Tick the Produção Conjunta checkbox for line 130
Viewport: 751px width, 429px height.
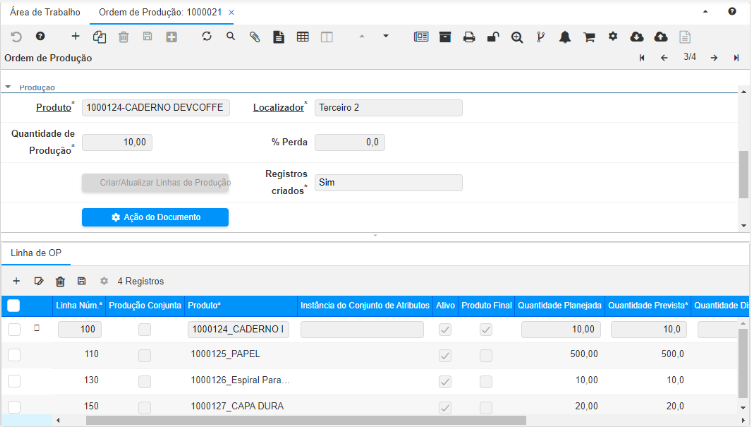click(x=145, y=380)
